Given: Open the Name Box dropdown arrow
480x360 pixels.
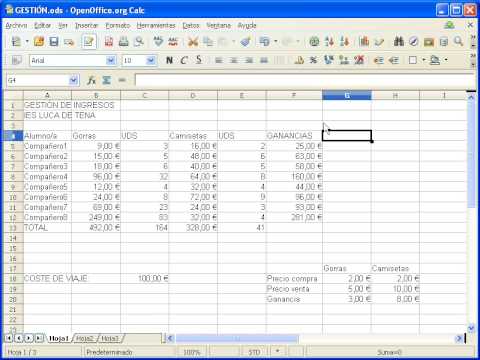Looking at the screenshot, I should click(x=74, y=80).
